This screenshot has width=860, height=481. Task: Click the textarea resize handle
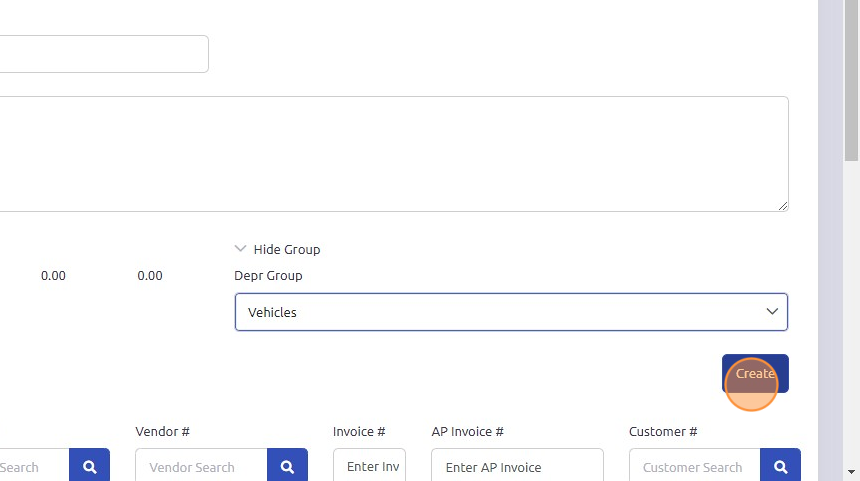(x=783, y=206)
